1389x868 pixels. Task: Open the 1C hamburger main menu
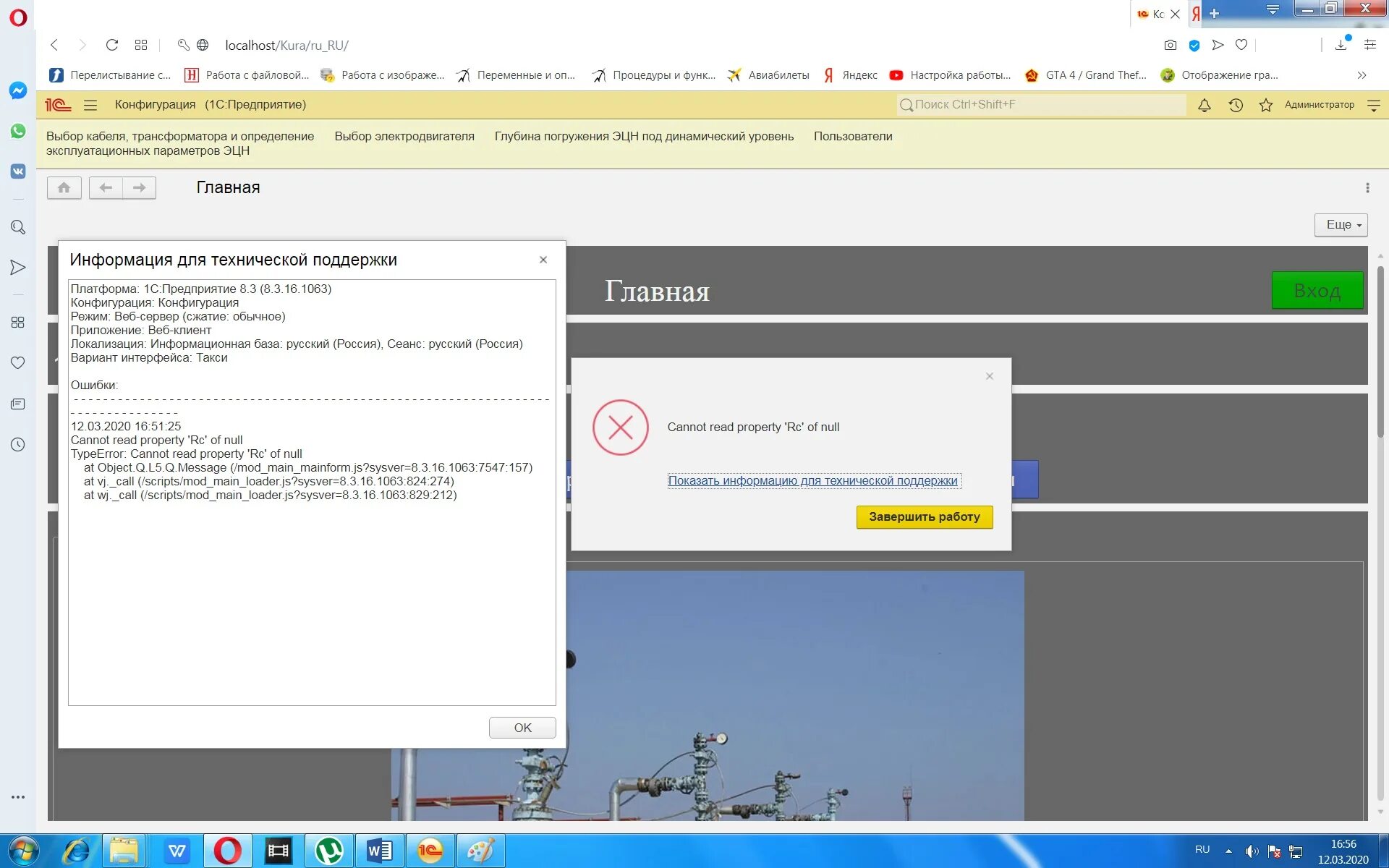click(90, 105)
